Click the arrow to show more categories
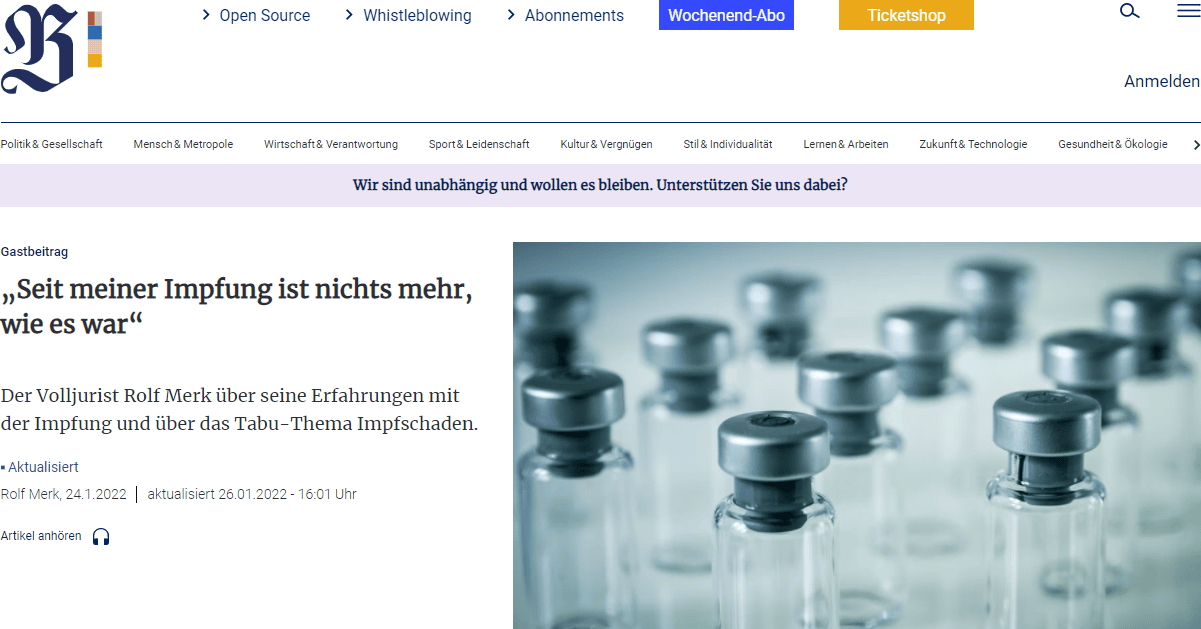 click(x=1196, y=145)
